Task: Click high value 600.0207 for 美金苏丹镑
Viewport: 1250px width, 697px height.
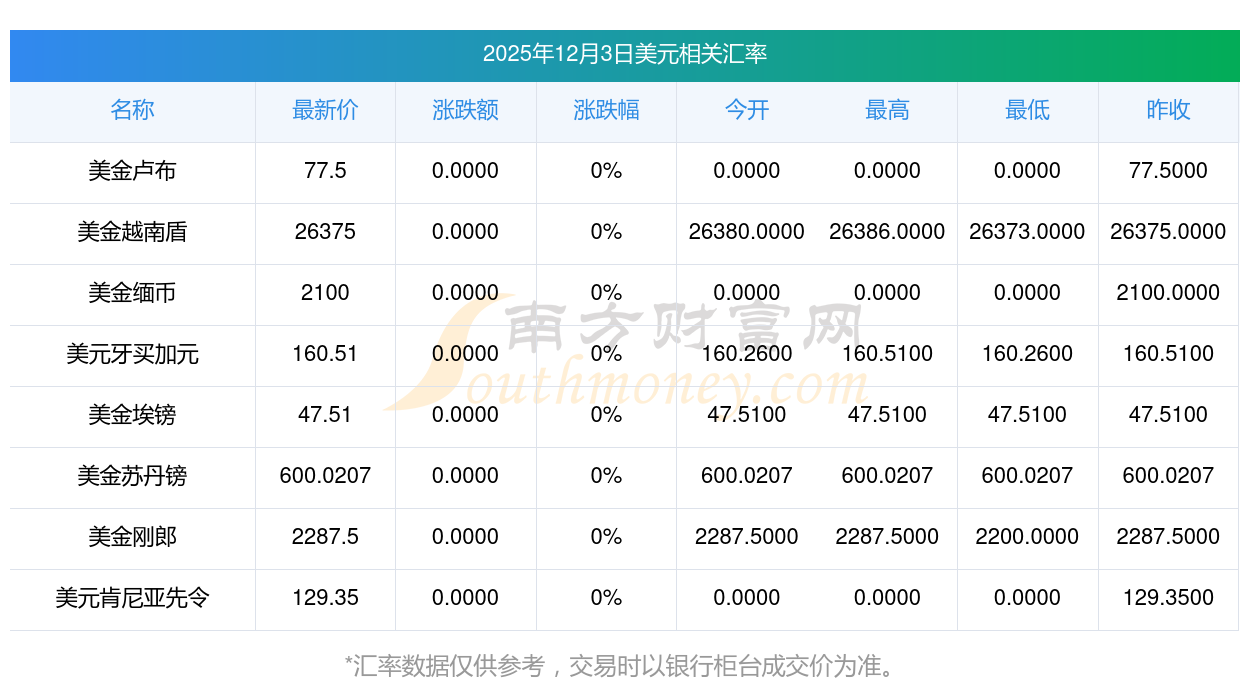Action: [887, 476]
